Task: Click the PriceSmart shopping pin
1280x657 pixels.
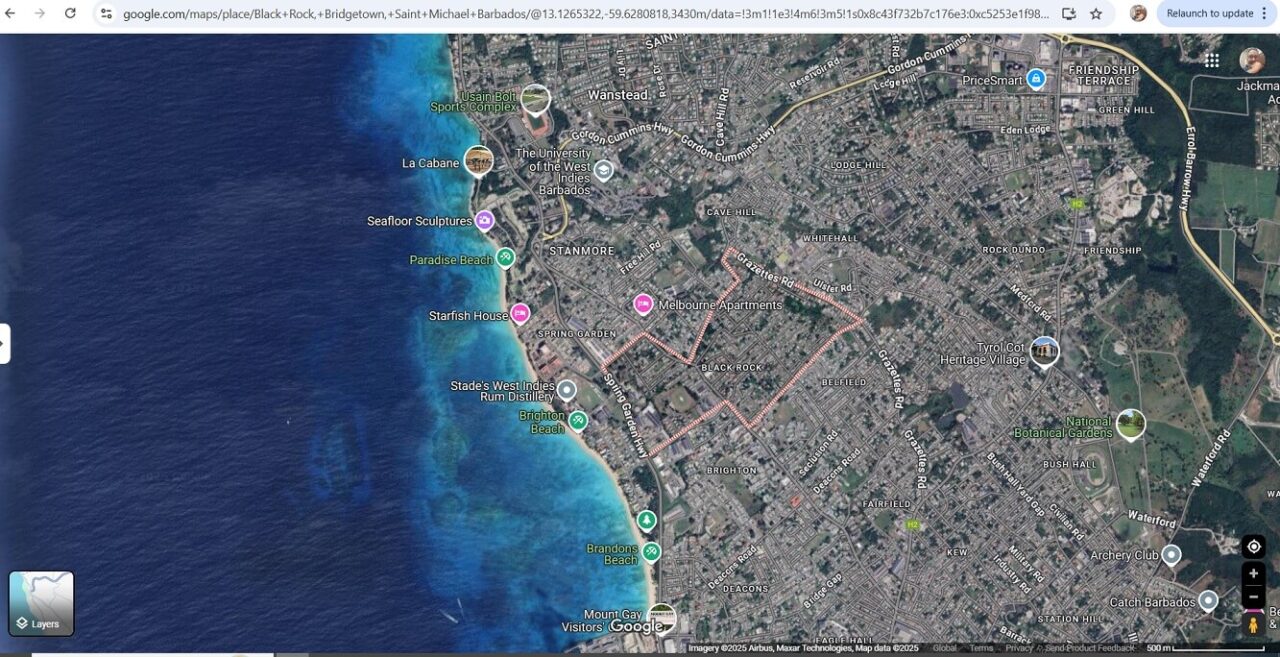Action: click(1036, 80)
